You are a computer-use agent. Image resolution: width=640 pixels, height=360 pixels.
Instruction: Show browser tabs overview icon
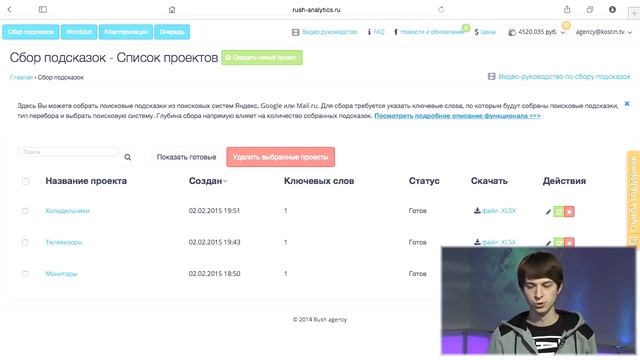coord(590,9)
